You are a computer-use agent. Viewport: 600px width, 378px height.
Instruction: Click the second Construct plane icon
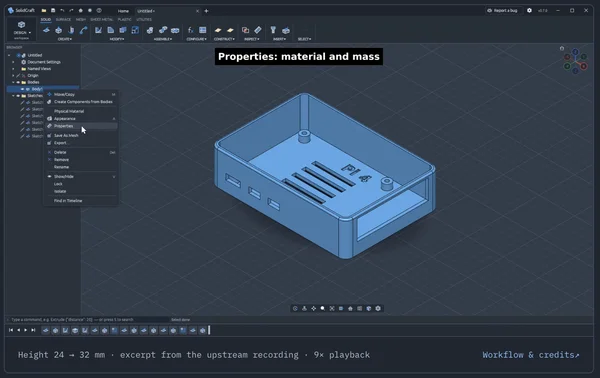click(230, 30)
